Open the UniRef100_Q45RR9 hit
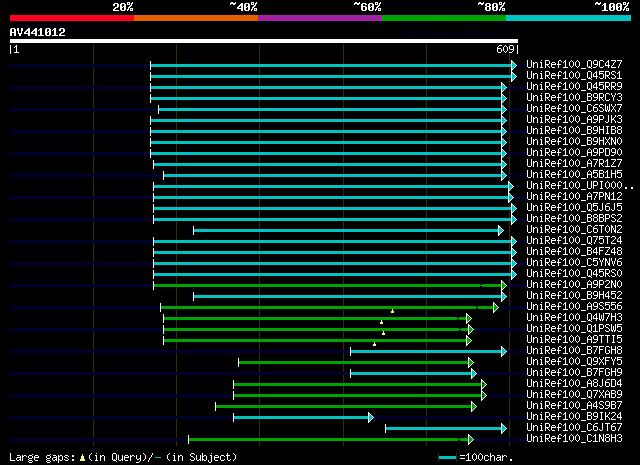Viewport: 640px width, 465px height. point(574,87)
